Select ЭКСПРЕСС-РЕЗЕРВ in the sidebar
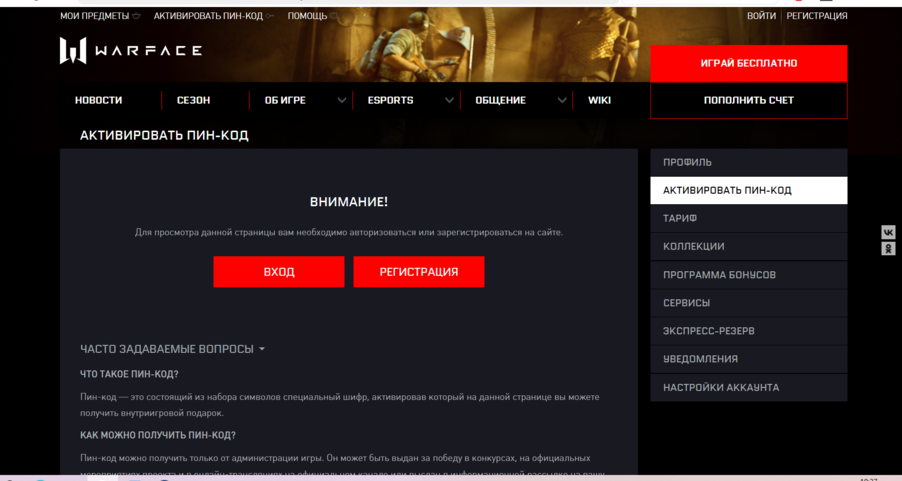902x481 pixels. point(748,331)
